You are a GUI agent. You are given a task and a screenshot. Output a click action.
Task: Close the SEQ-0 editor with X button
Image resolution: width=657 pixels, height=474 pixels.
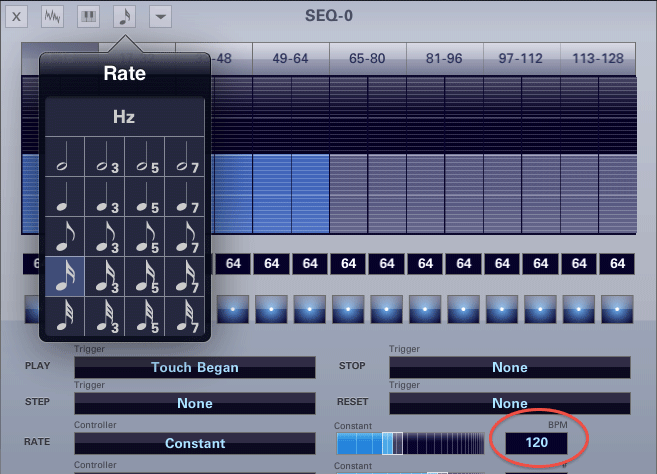tap(16, 17)
